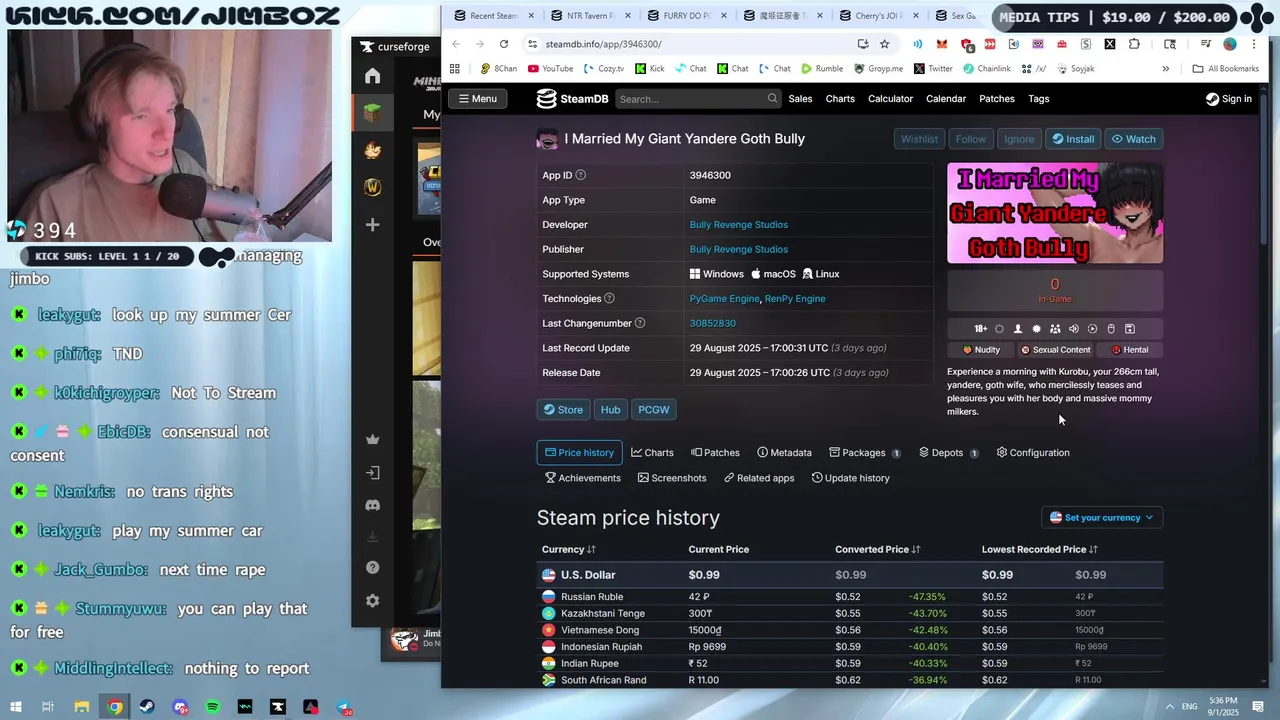Open the Discord icon in CurseForge sidebar
Viewport: 1280px width, 720px height.
point(372,505)
